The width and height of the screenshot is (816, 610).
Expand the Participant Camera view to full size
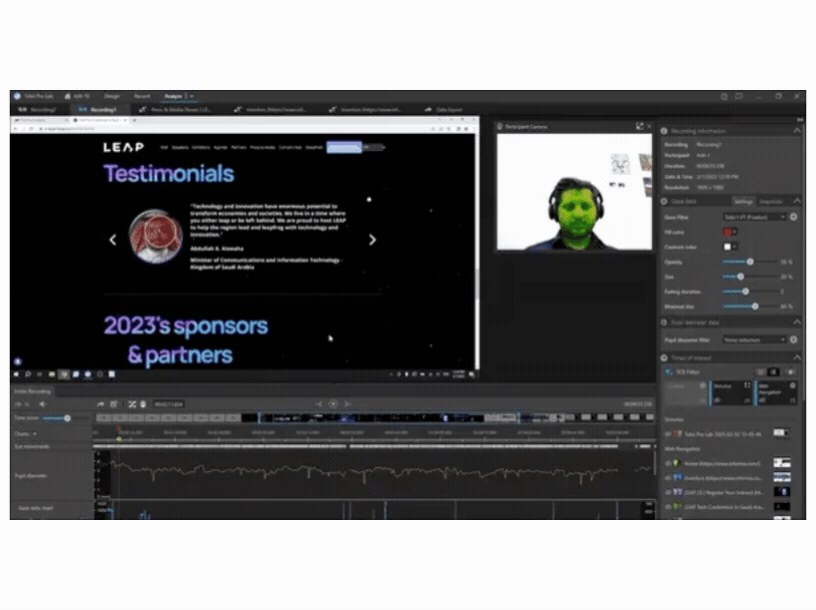point(640,126)
